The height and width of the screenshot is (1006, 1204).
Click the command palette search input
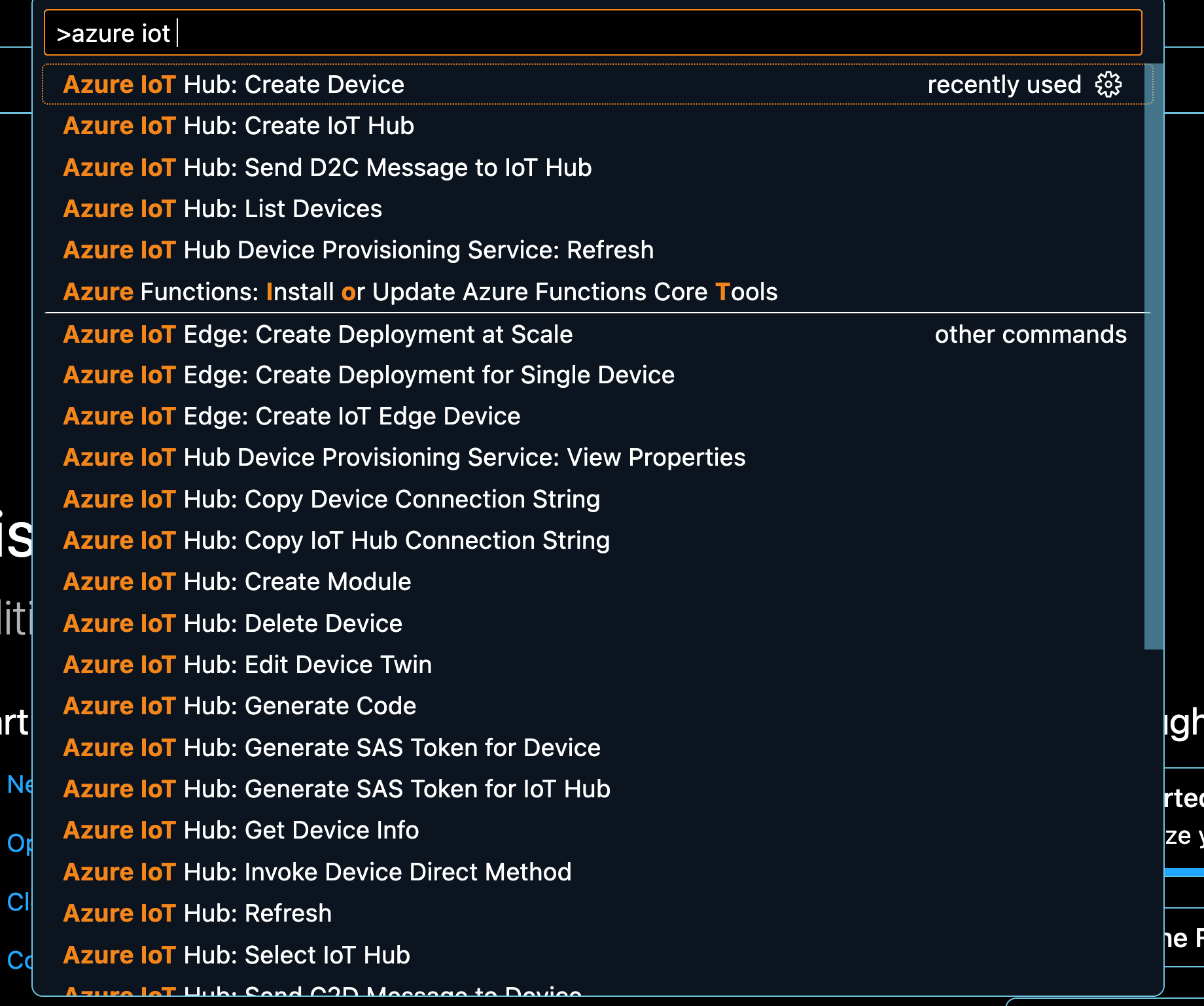tap(589, 33)
